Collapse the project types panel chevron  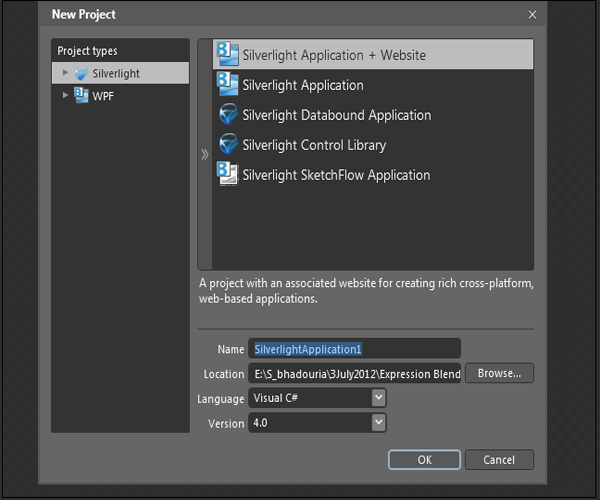pos(205,154)
